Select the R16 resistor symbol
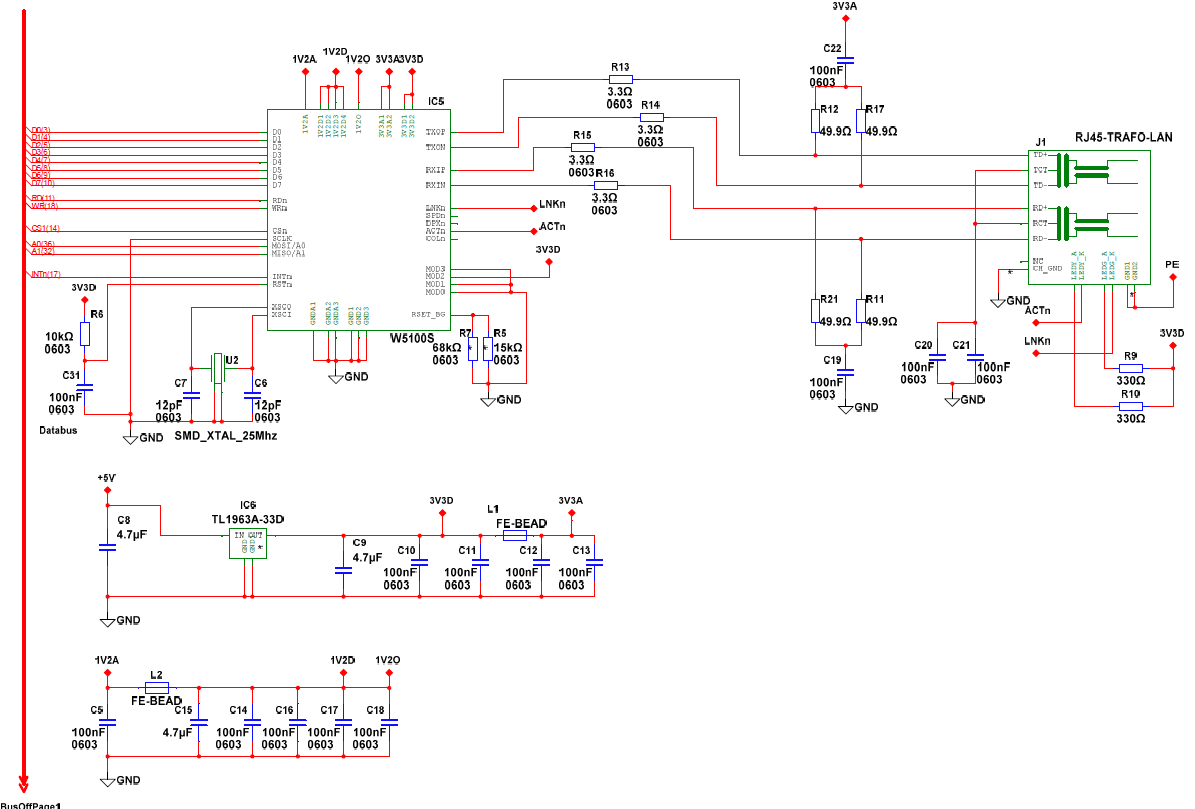 click(x=606, y=186)
